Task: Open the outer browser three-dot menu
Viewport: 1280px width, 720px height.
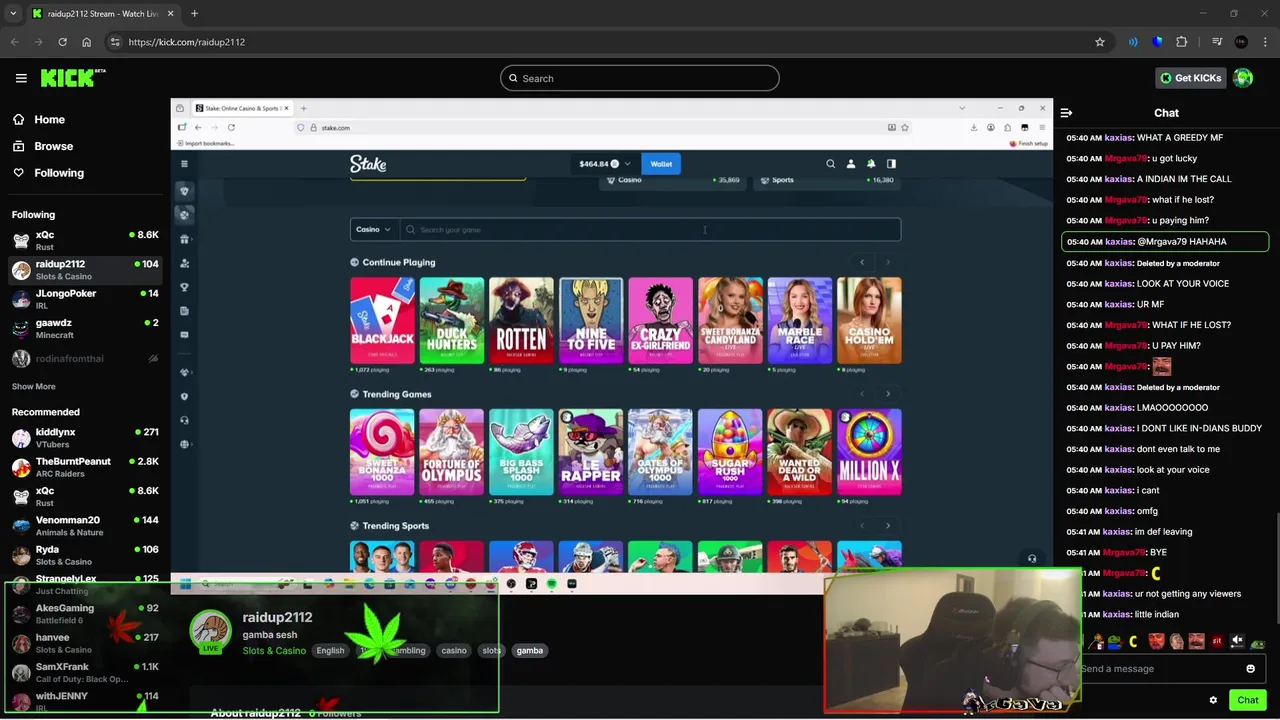Action: 1264,42
